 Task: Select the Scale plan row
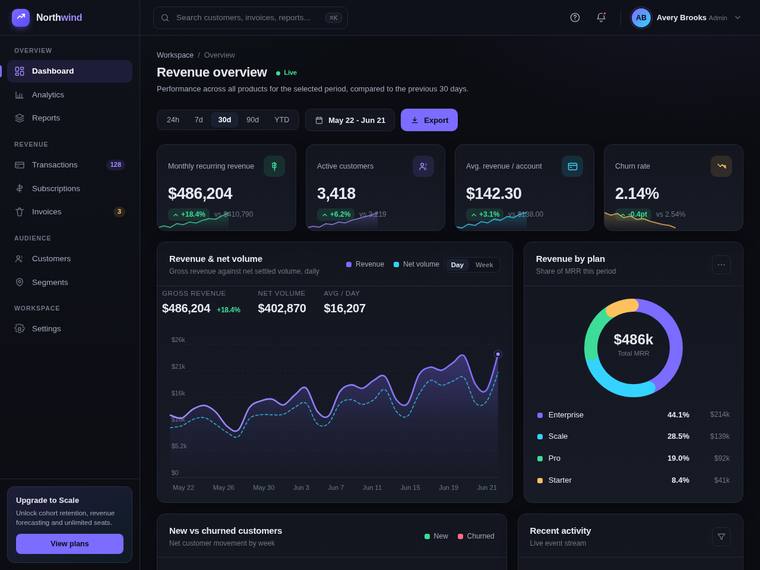pos(633,436)
